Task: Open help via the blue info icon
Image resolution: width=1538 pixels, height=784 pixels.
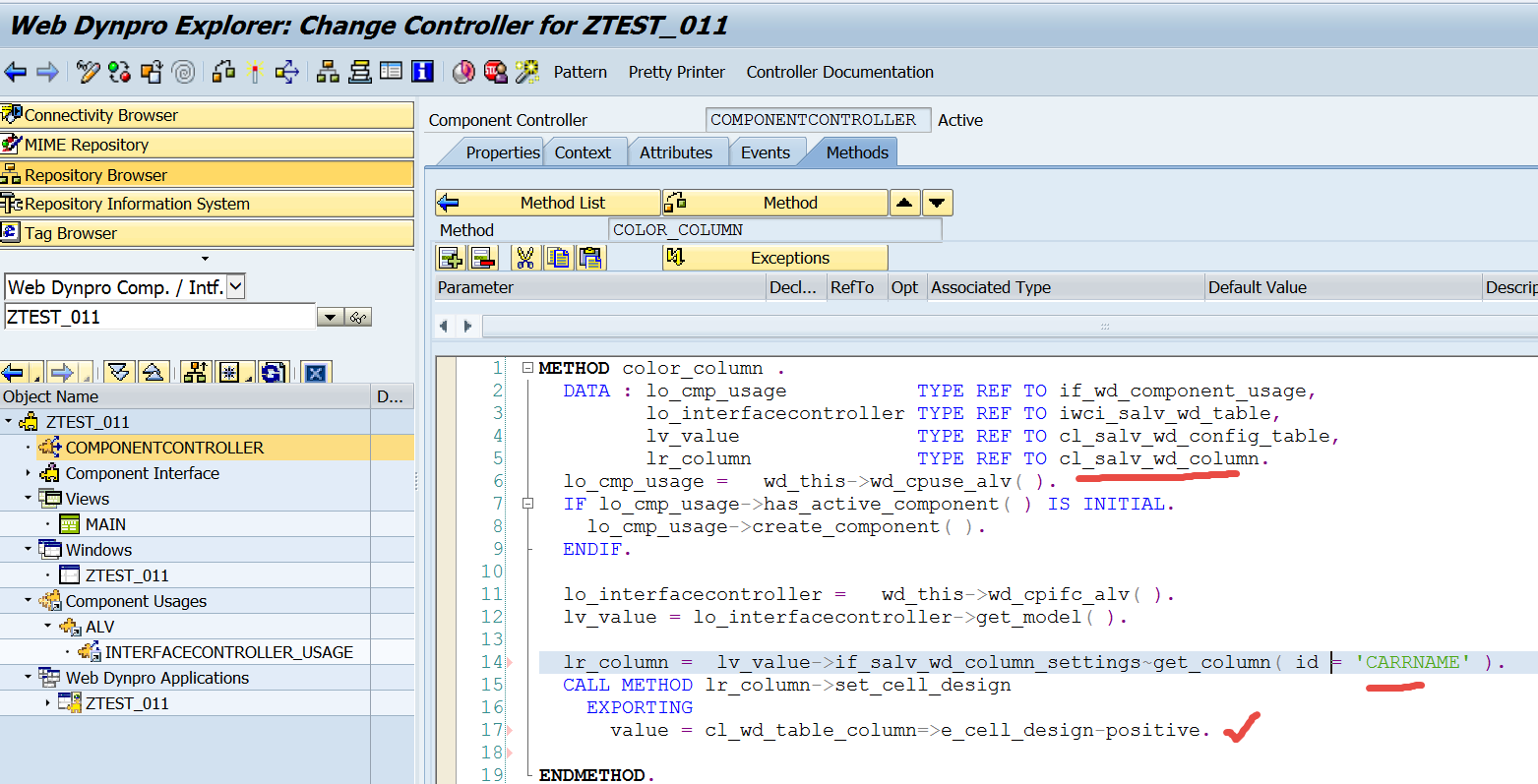Action: [424, 71]
